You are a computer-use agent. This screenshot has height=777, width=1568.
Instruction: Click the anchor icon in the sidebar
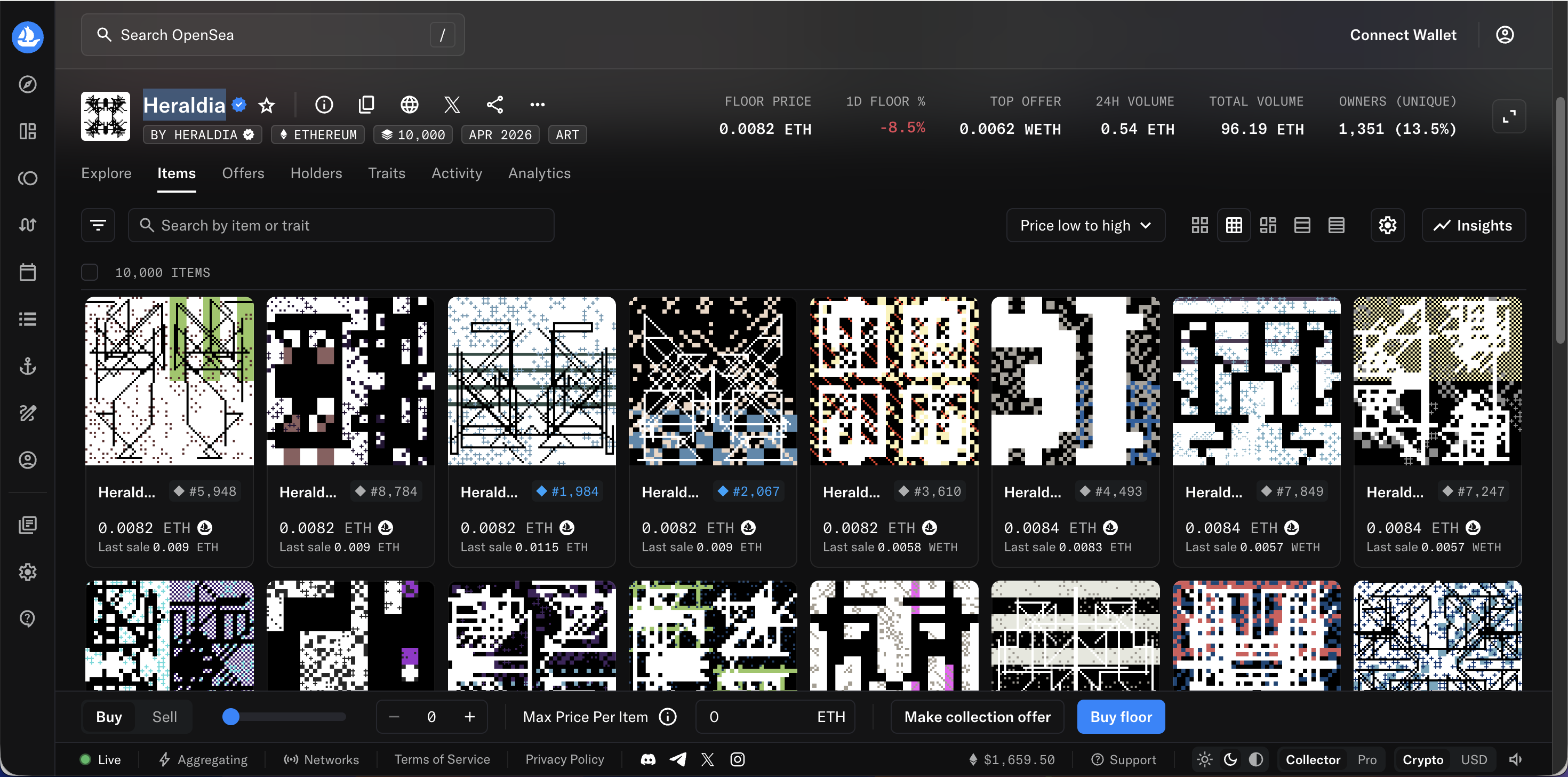[27, 366]
